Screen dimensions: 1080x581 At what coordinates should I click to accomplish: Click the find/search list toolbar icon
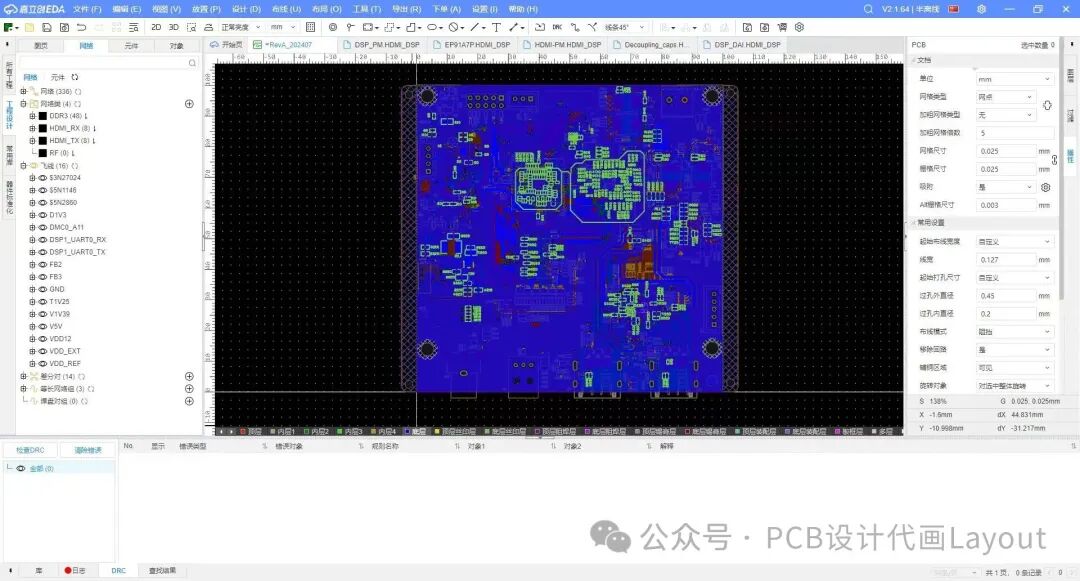[x=134, y=28]
